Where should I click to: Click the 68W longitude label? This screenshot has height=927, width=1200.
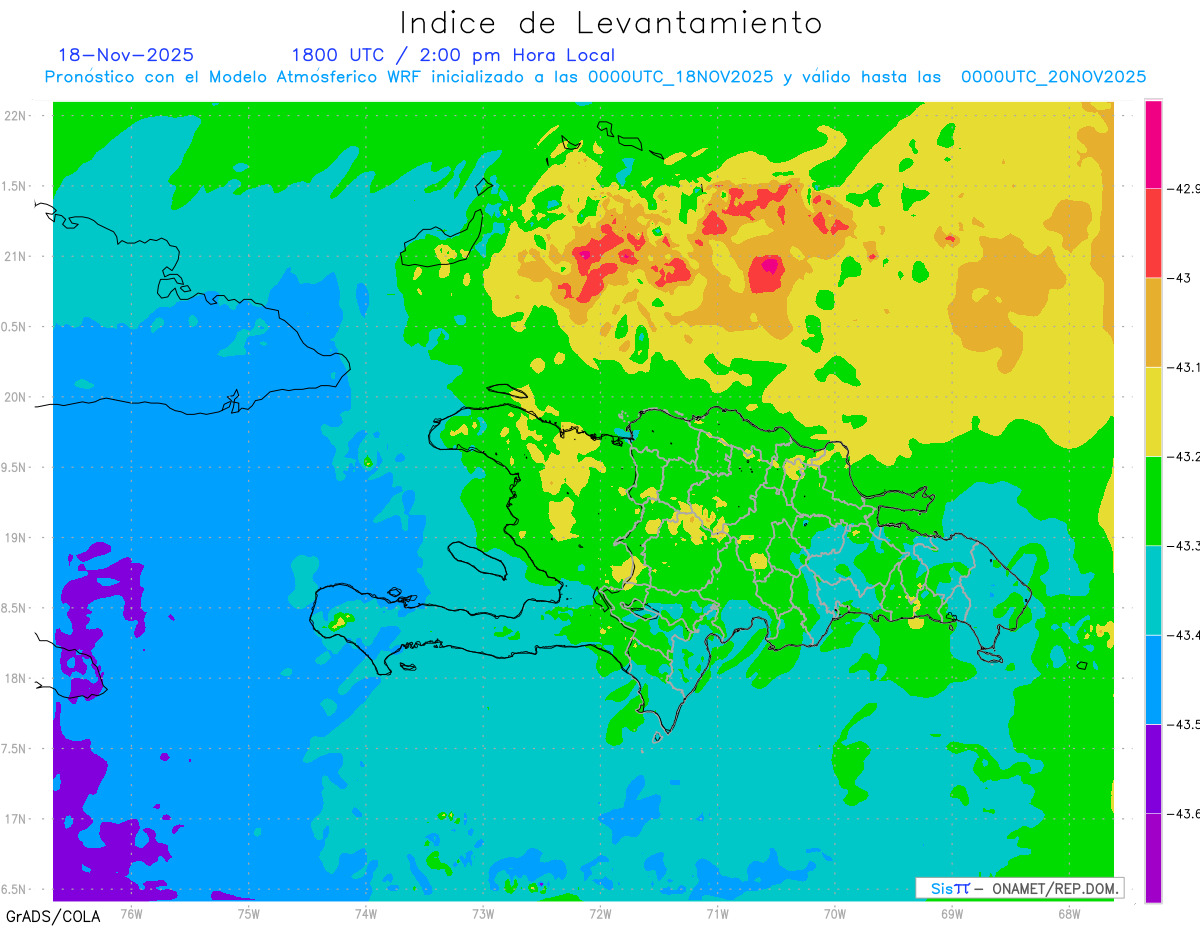point(1069,912)
